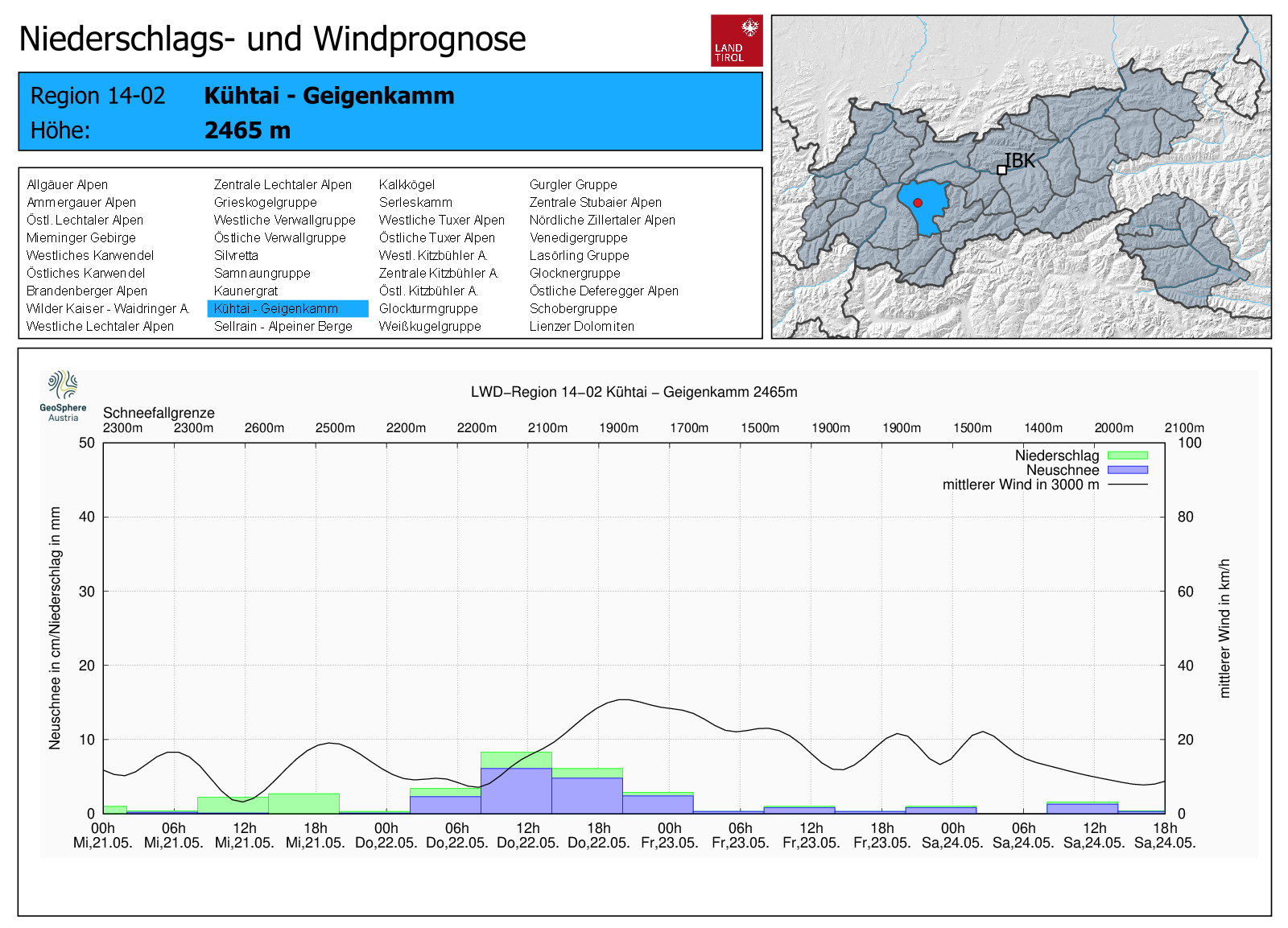Select the Kalkkögel region link

pyautogui.click(x=407, y=184)
